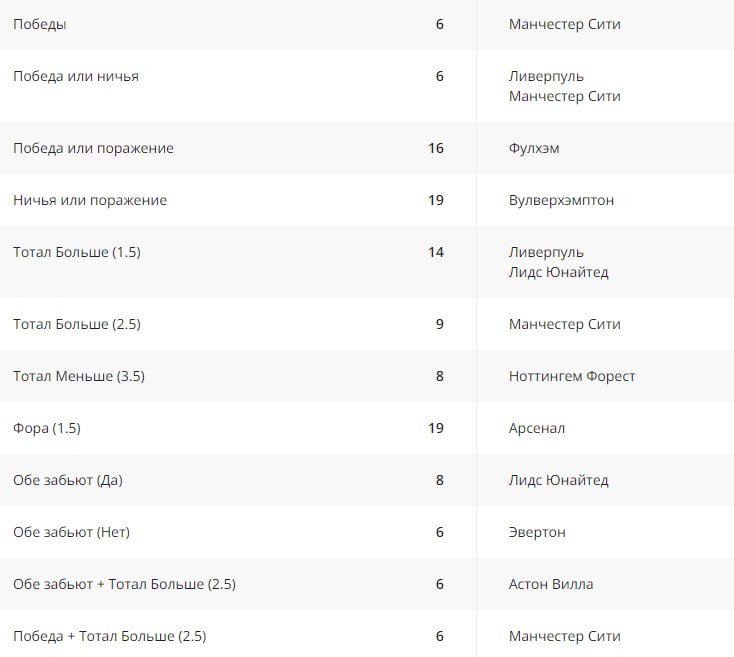The width and height of the screenshot is (734, 657).
Task: Click Ливерпуль in "Победа или ничья" row
Action: pyautogui.click(x=546, y=76)
